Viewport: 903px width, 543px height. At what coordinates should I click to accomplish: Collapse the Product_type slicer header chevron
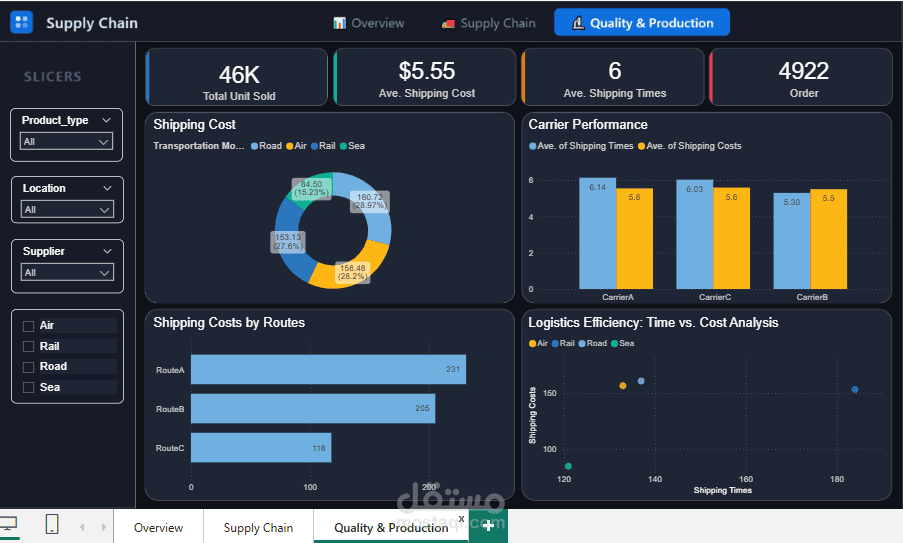click(106, 120)
